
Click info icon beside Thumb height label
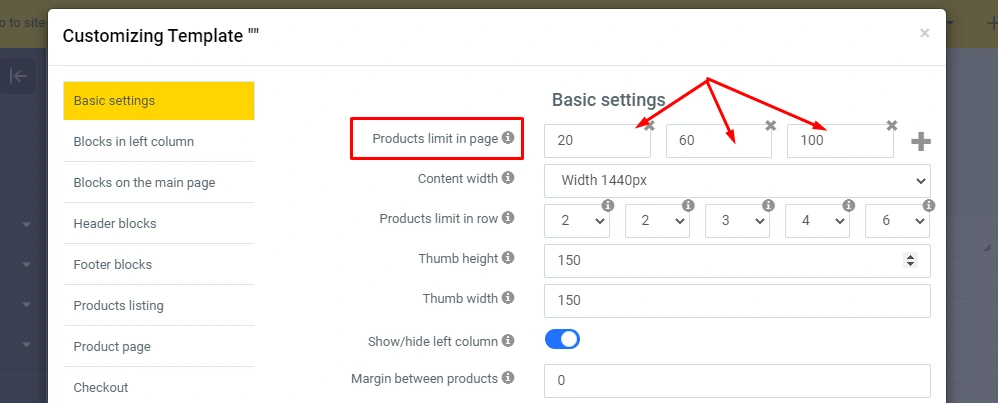pyautogui.click(x=508, y=258)
